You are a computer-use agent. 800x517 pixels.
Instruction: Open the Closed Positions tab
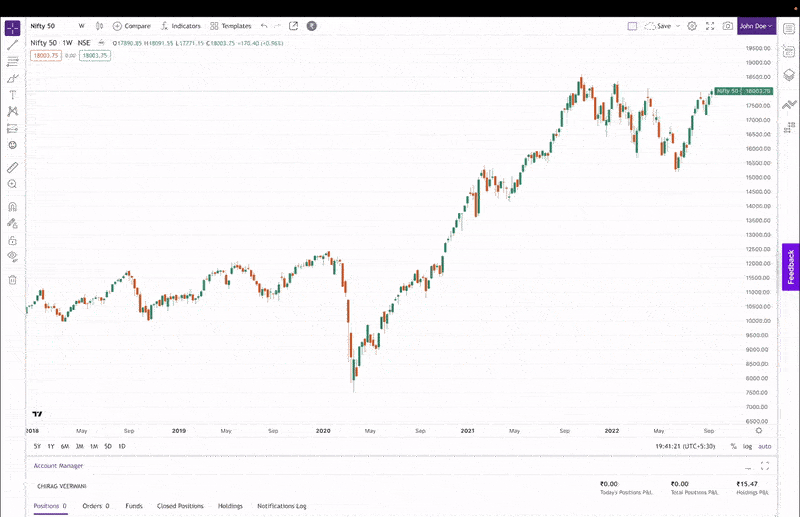(x=180, y=506)
